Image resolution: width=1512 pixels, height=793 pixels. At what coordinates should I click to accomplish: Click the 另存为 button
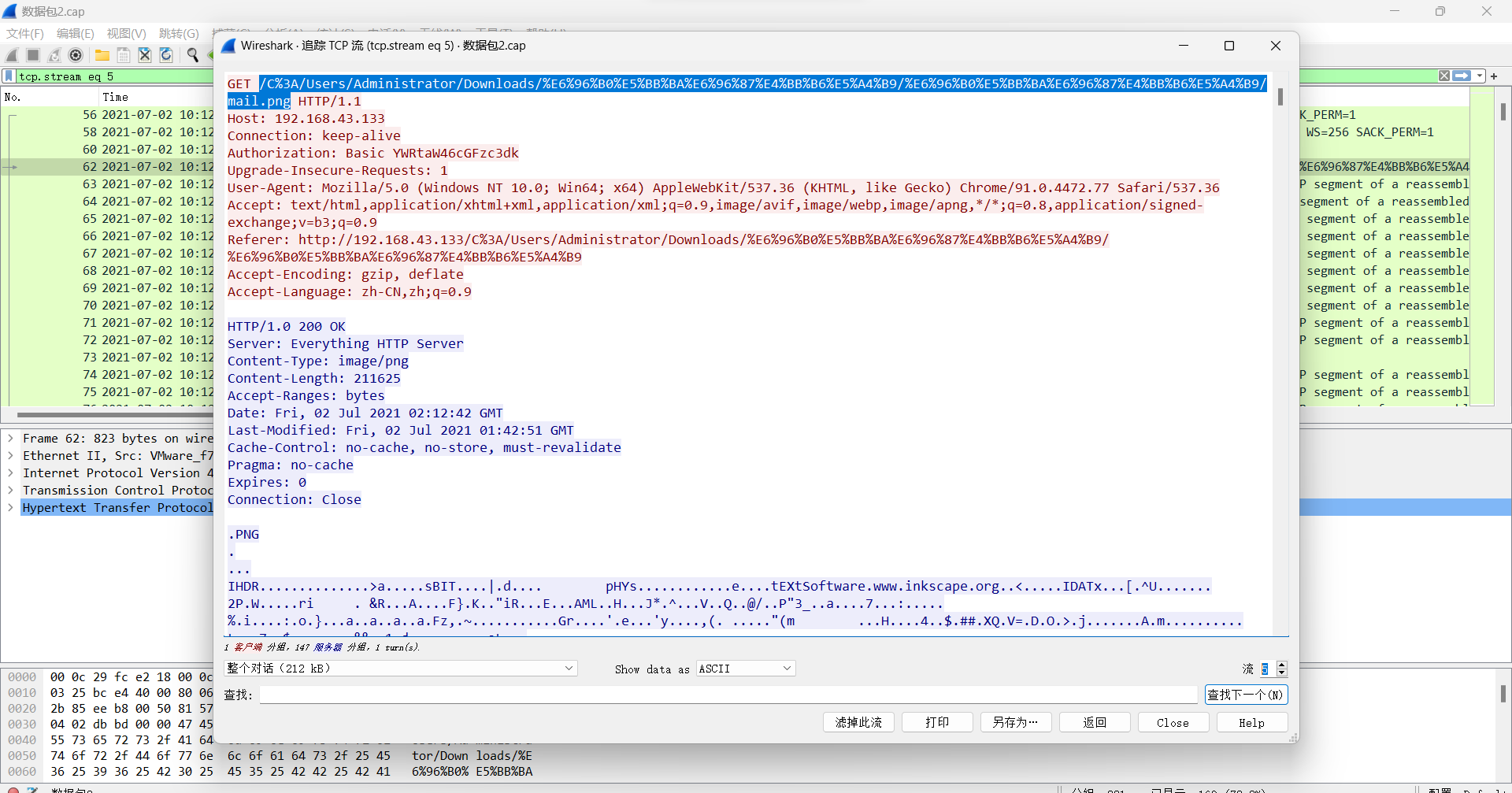click(1016, 722)
